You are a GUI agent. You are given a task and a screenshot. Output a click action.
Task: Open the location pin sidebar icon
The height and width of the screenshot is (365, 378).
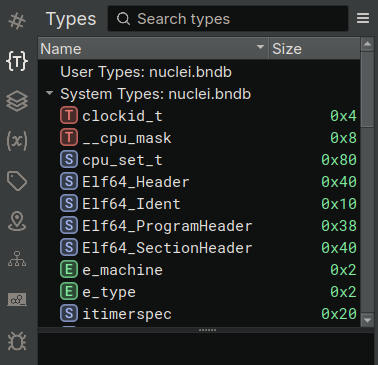17,221
